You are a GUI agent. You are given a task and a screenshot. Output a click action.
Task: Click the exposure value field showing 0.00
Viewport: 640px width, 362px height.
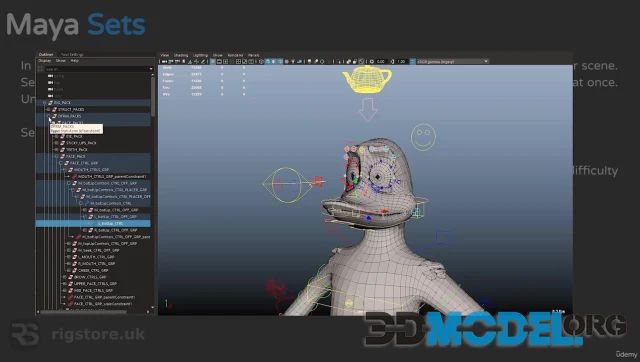pos(381,62)
